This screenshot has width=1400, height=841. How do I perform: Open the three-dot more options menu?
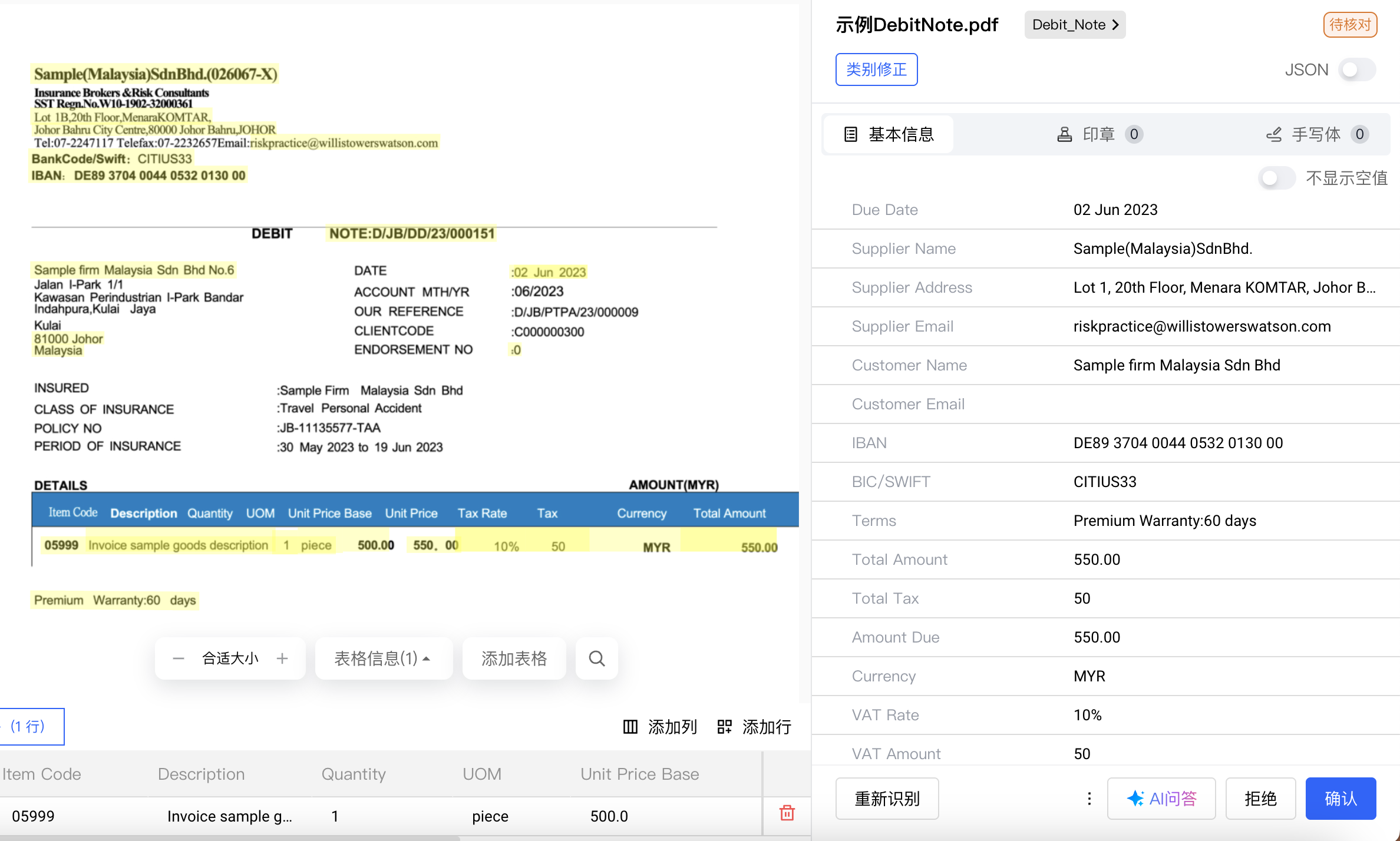click(x=1089, y=799)
